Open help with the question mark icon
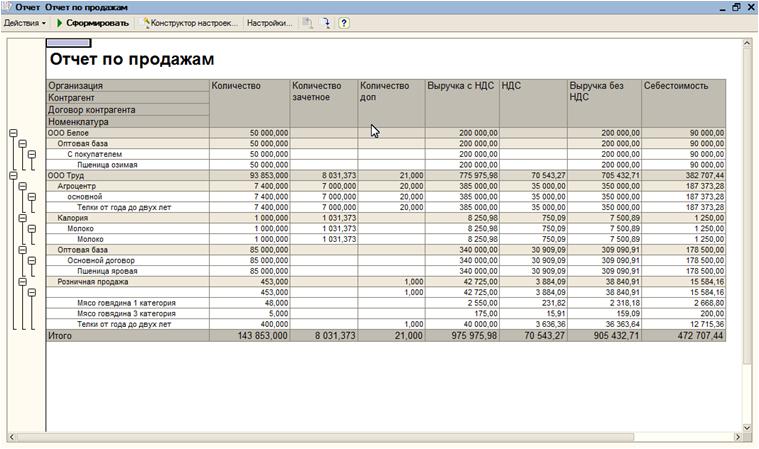The image size is (759, 449). coord(344,23)
